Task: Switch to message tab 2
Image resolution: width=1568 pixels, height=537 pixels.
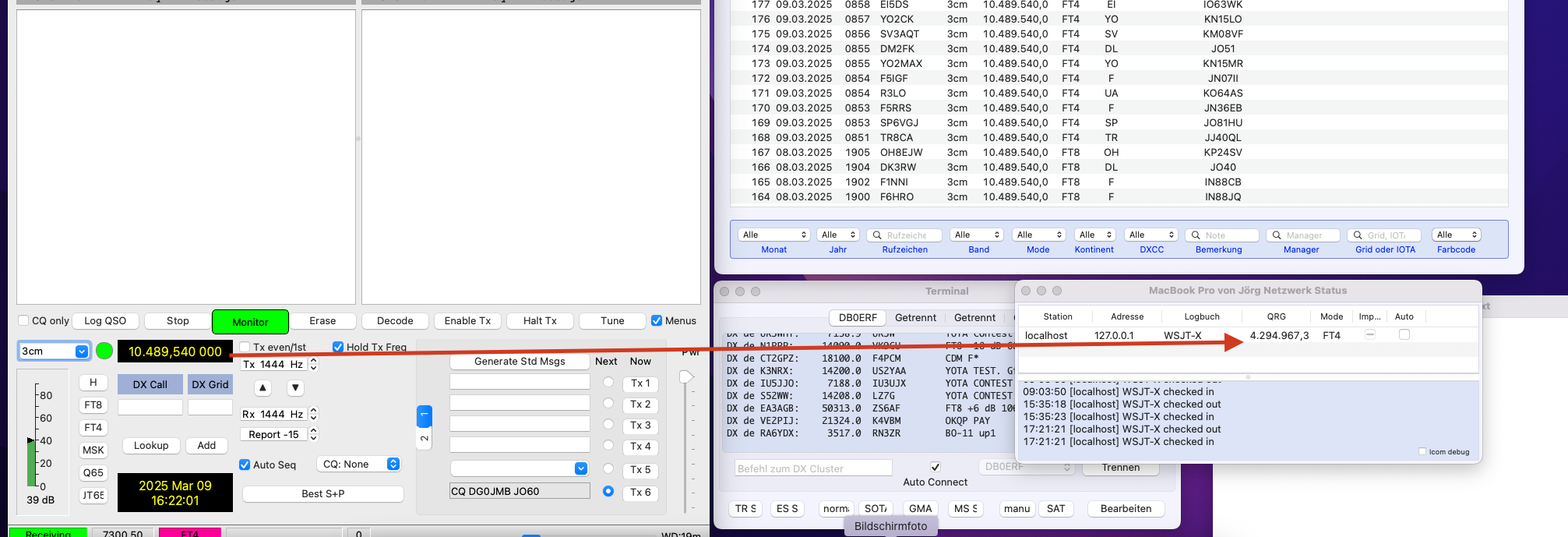Action: click(425, 439)
